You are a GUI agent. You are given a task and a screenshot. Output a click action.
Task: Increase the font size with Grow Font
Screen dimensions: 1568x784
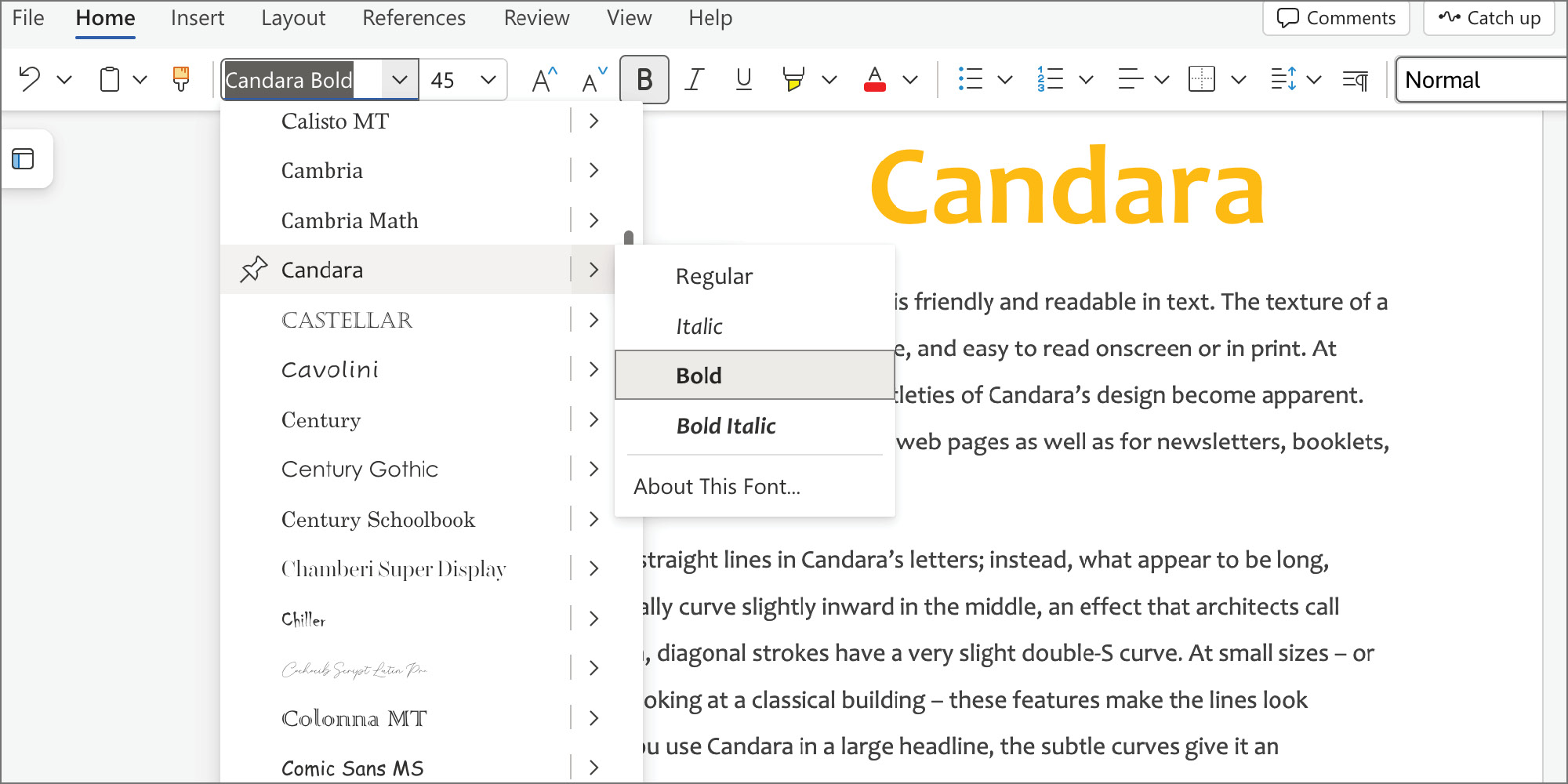click(543, 78)
